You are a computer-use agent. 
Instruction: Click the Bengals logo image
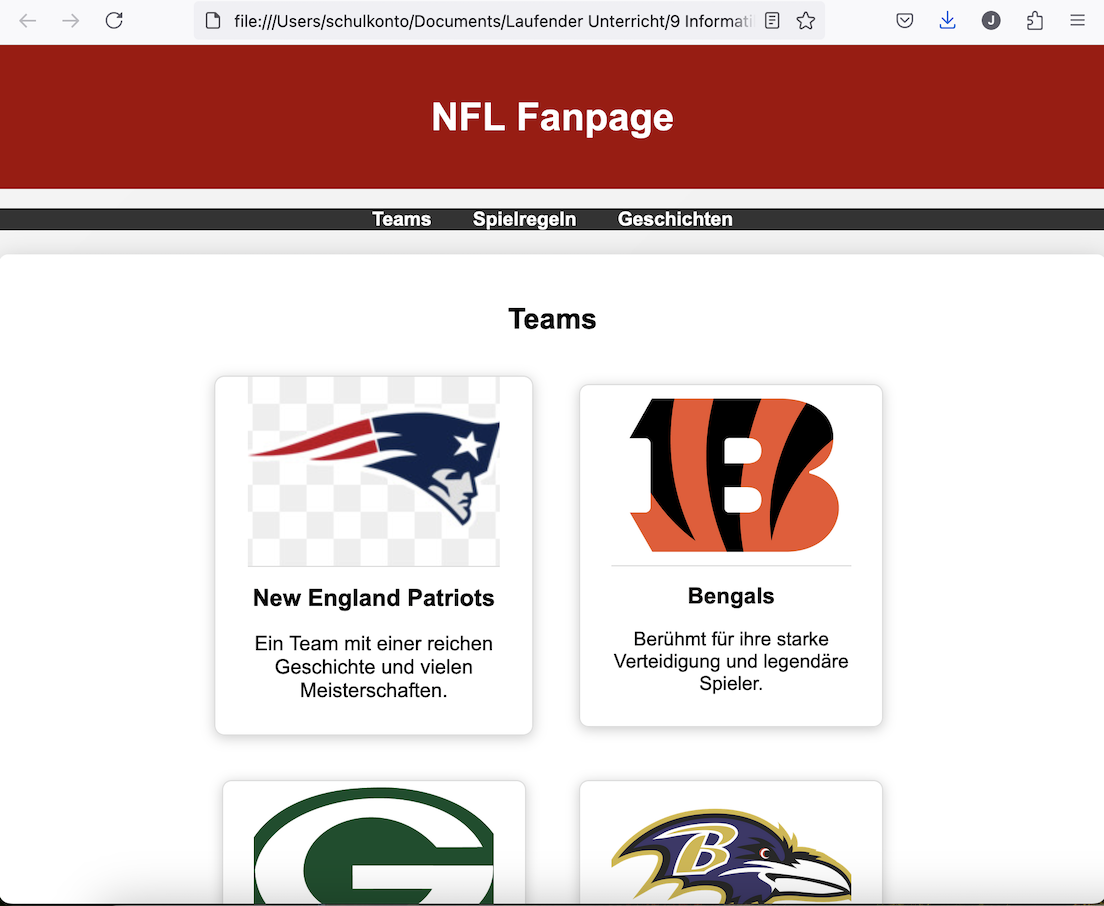tap(731, 475)
